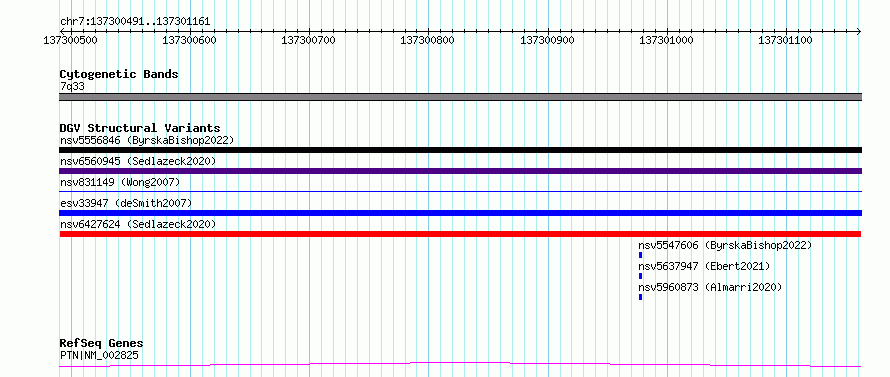Open variant nsv5547606 (ByrskaBishop2022) label

point(725,245)
